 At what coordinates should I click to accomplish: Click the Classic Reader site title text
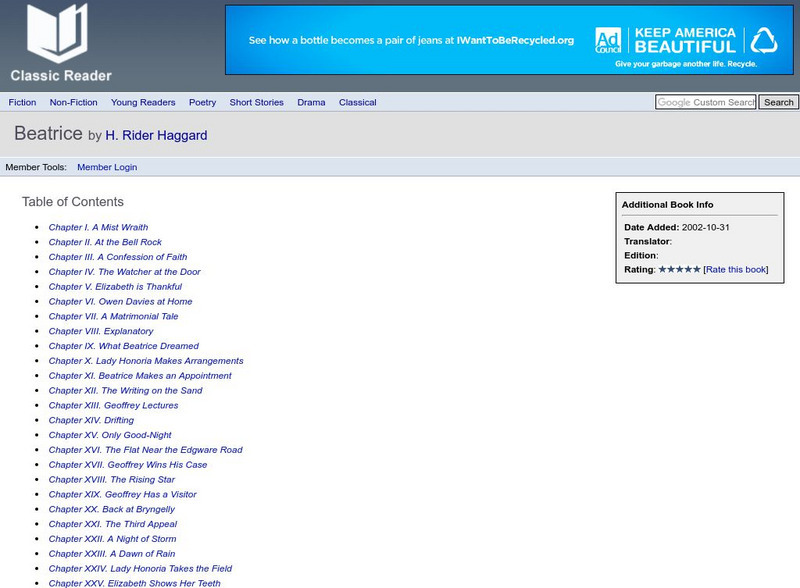[61, 76]
